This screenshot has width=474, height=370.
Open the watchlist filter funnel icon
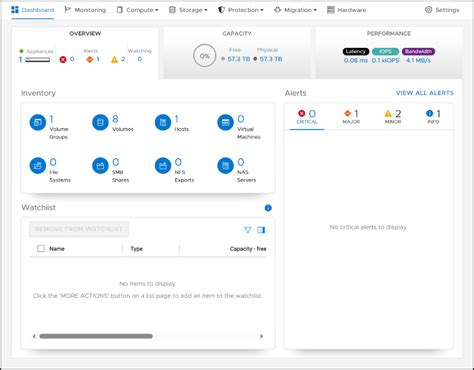pos(247,230)
